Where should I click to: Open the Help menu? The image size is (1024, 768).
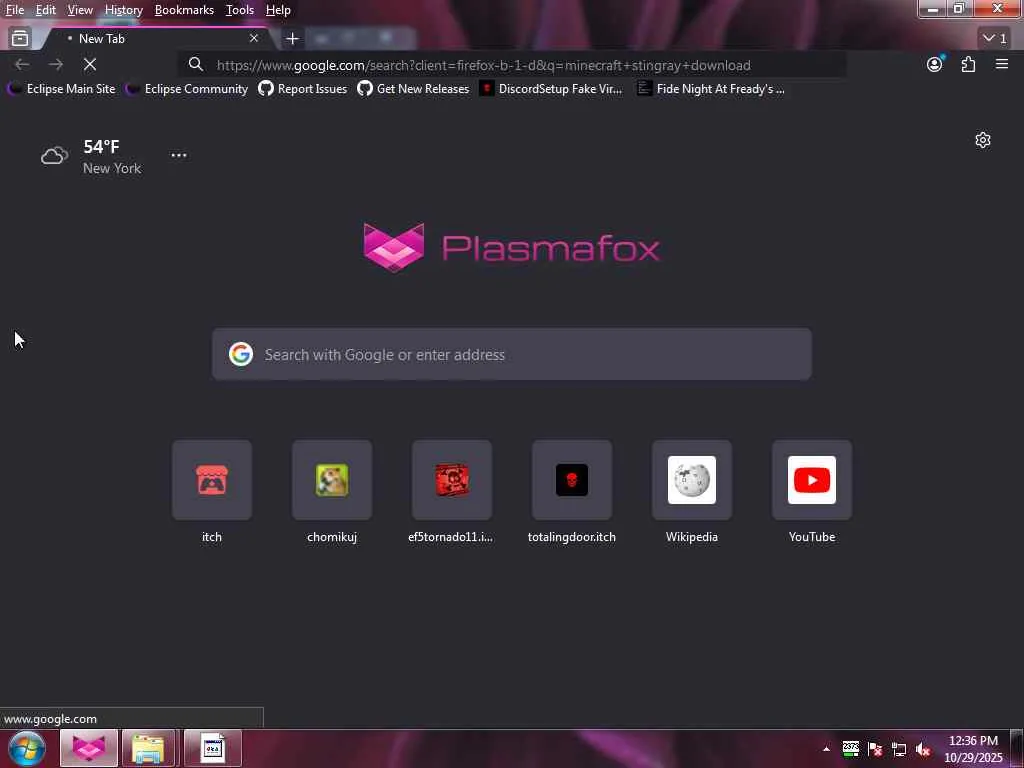278,10
